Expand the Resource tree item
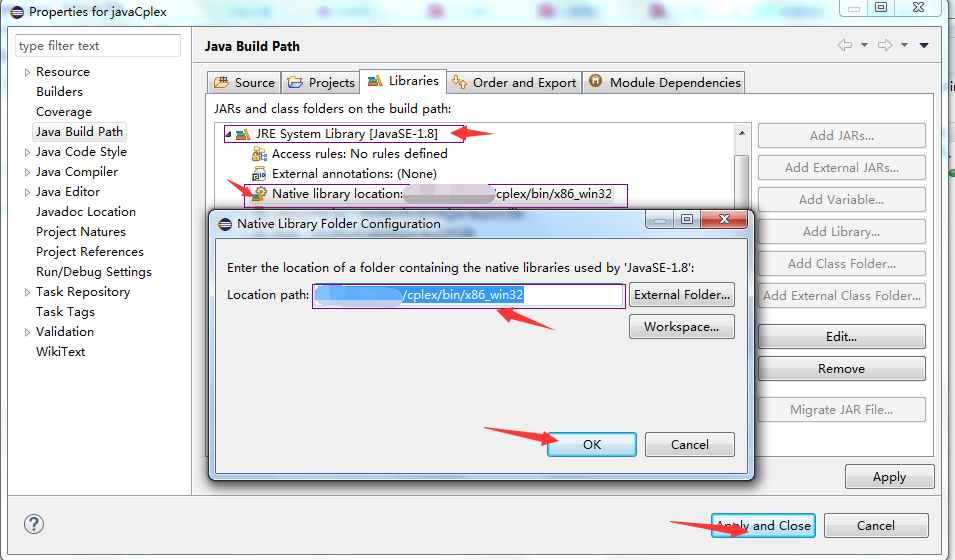 click(27, 72)
